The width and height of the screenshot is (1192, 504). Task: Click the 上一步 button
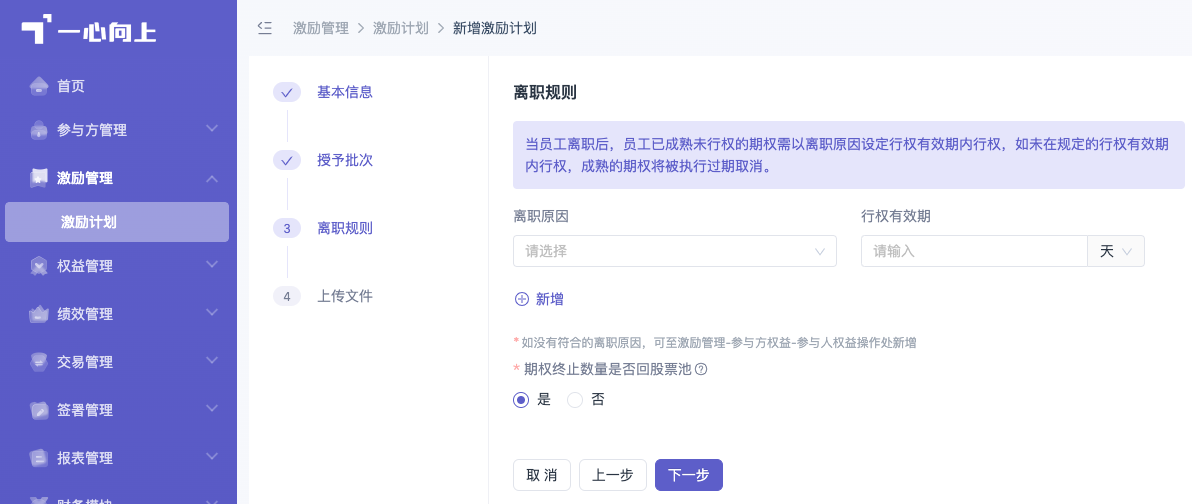click(613, 475)
